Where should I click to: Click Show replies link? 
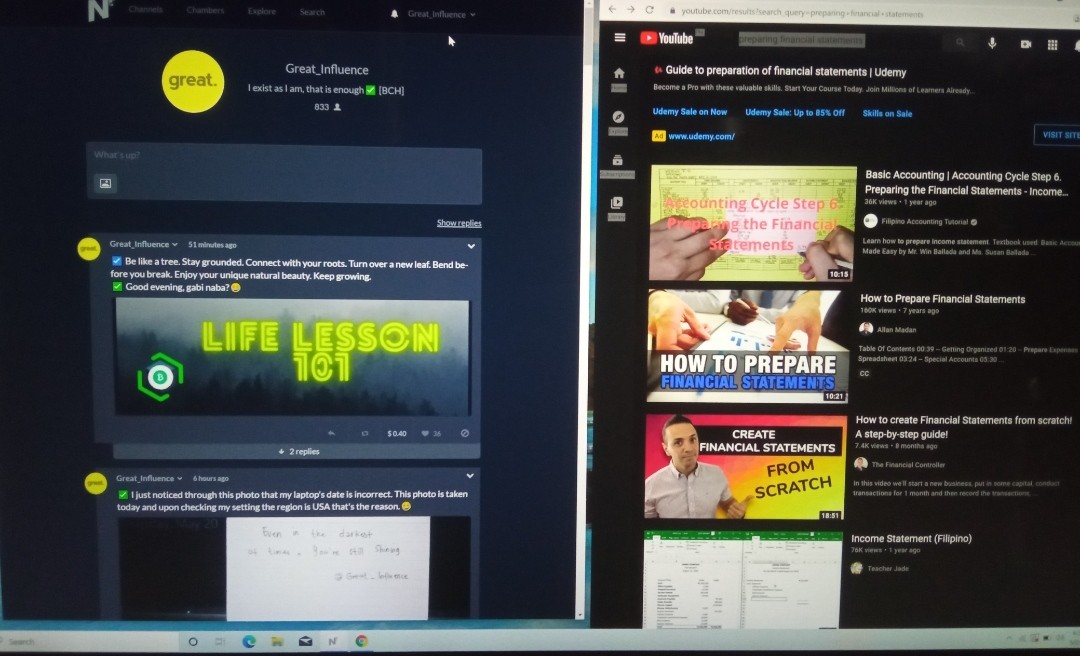(x=459, y=223)
